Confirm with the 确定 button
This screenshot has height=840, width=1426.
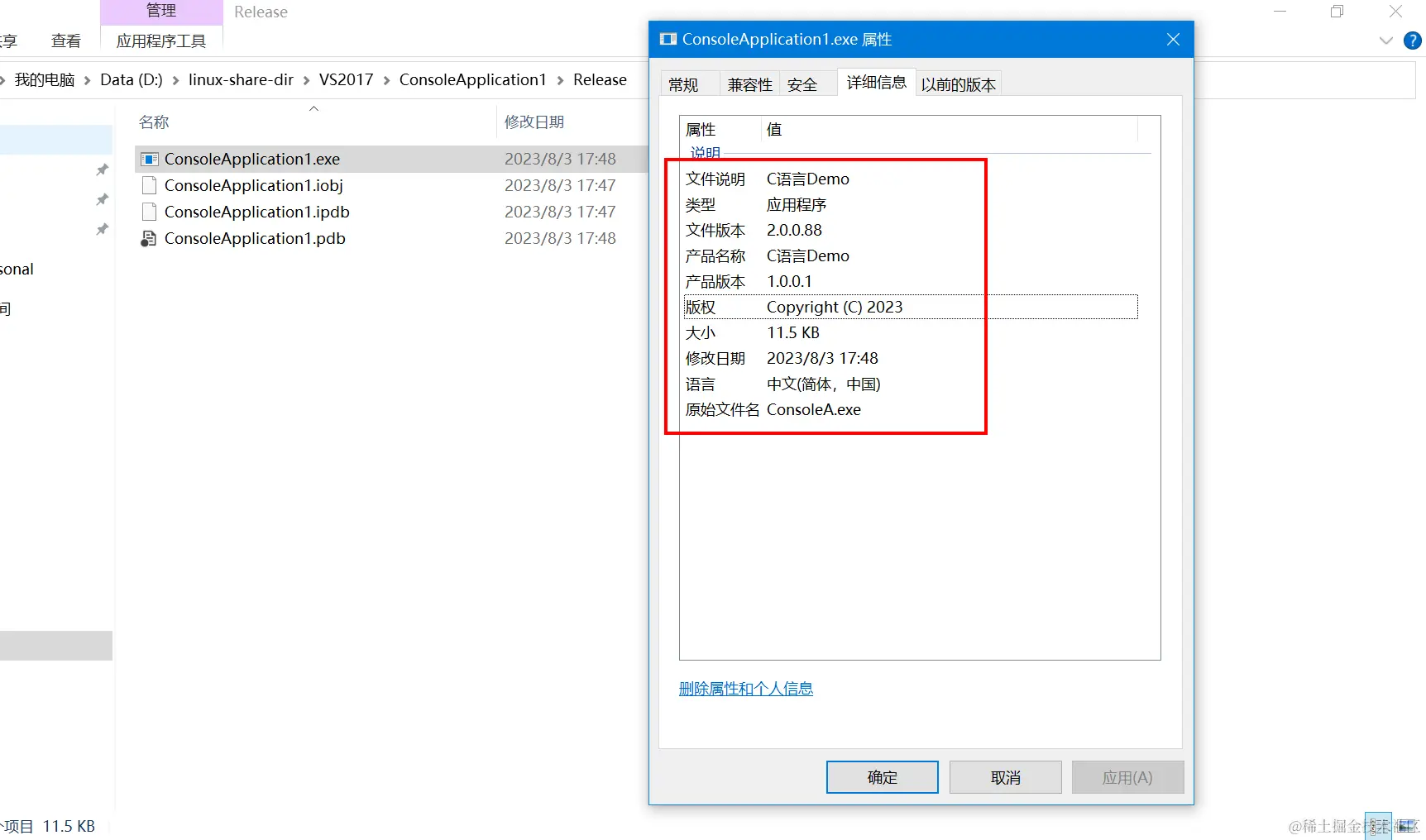coord(882,777)
